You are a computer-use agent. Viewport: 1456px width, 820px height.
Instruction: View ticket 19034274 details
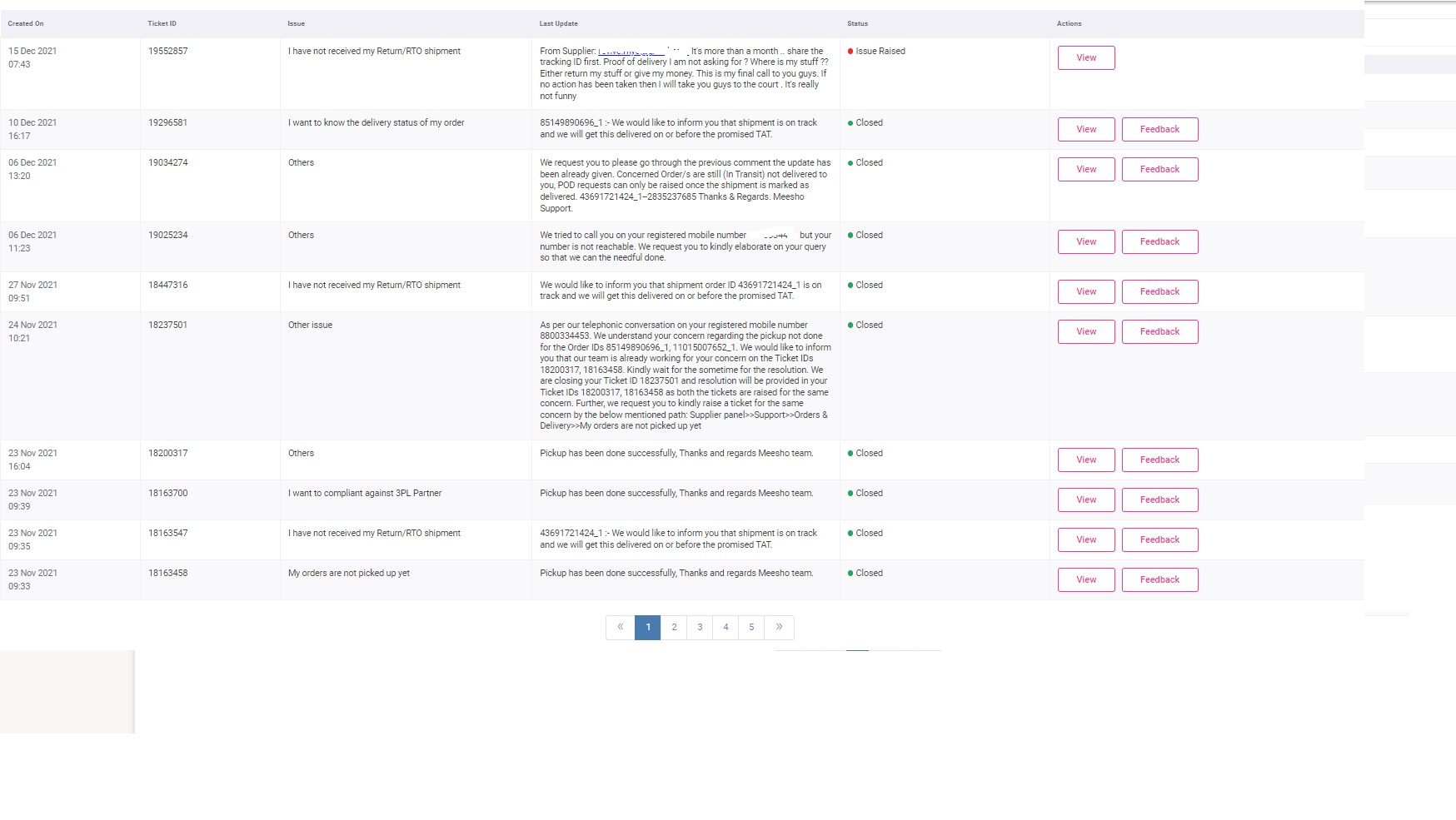pos(1085,169)
